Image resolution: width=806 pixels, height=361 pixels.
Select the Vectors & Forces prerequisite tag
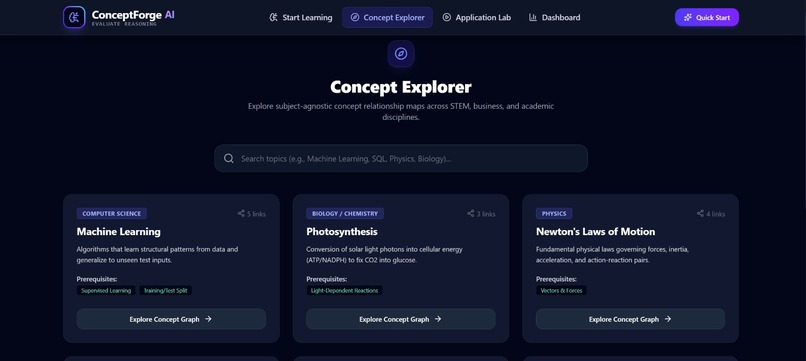click(561, 291)
